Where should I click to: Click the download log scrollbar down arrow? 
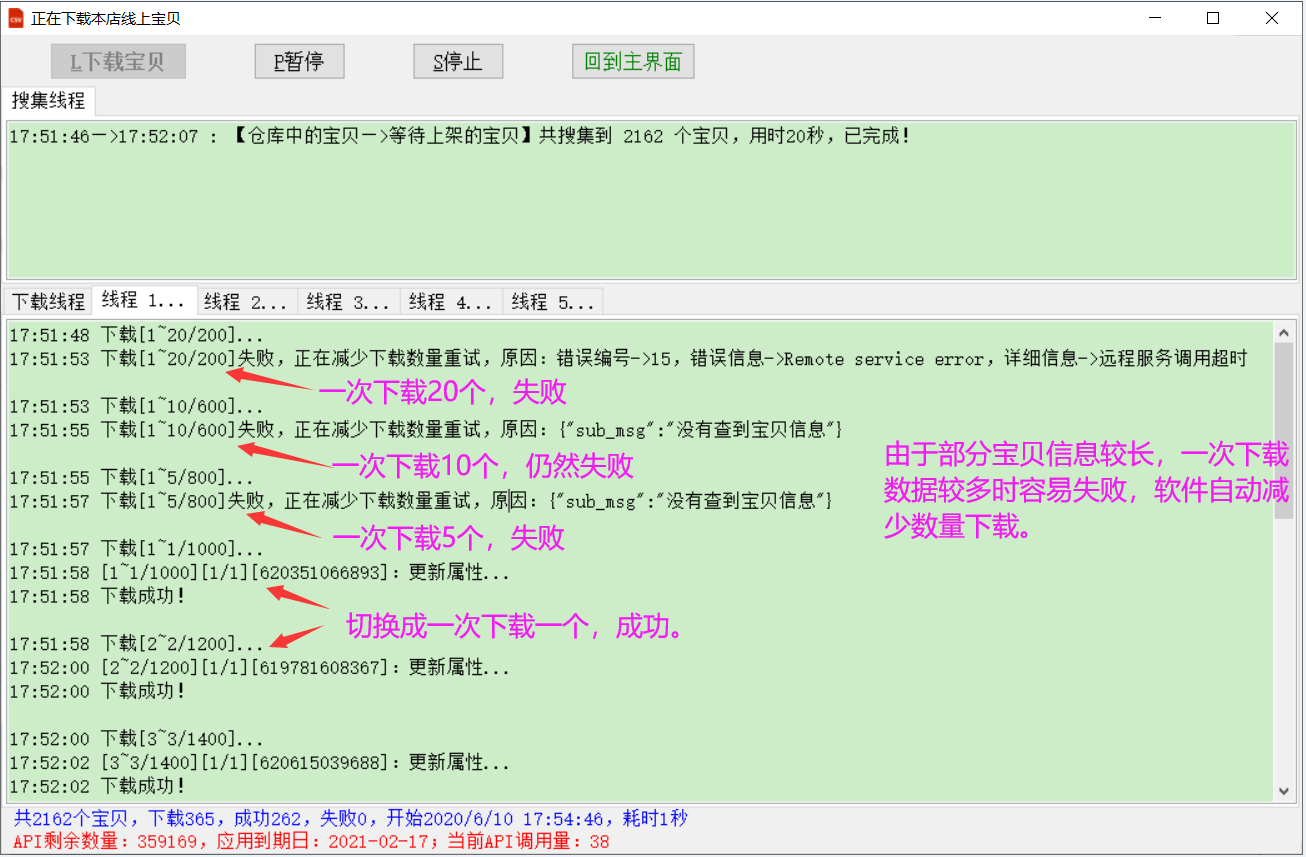point(1283,790)
